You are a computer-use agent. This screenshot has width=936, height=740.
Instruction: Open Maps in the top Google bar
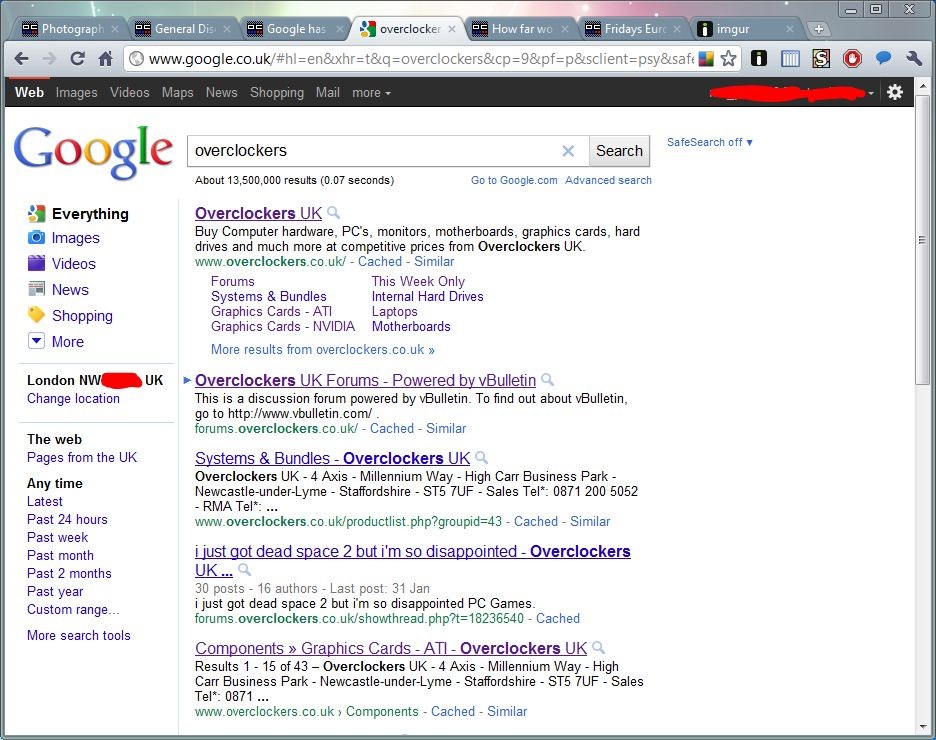pyautogui.click(x=177, y=92)
